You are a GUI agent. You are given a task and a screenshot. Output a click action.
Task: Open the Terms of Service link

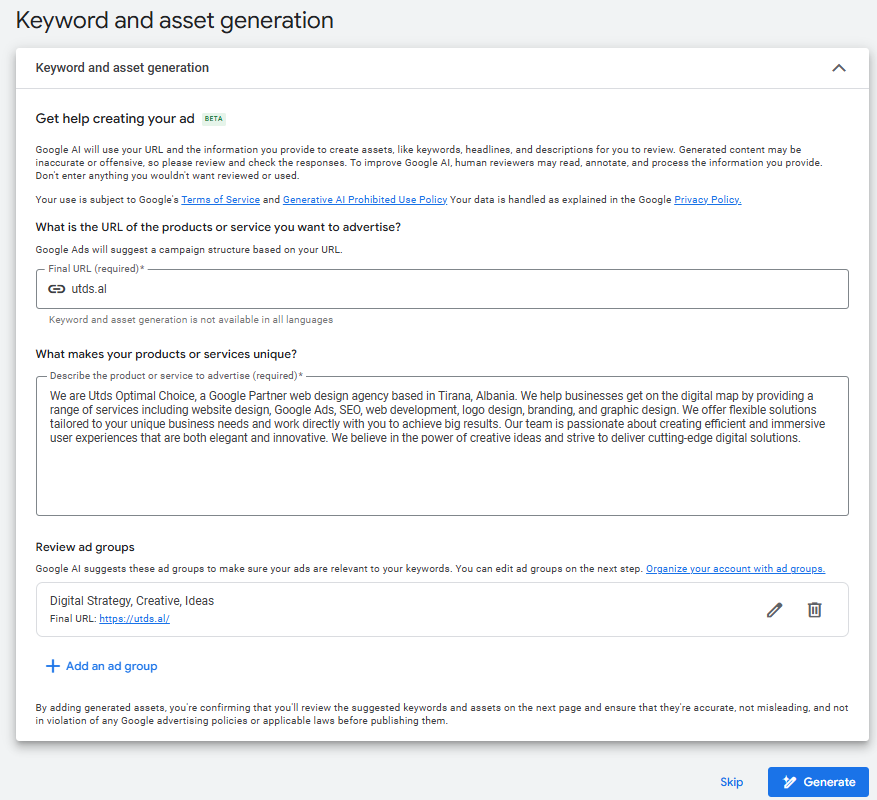220,200
